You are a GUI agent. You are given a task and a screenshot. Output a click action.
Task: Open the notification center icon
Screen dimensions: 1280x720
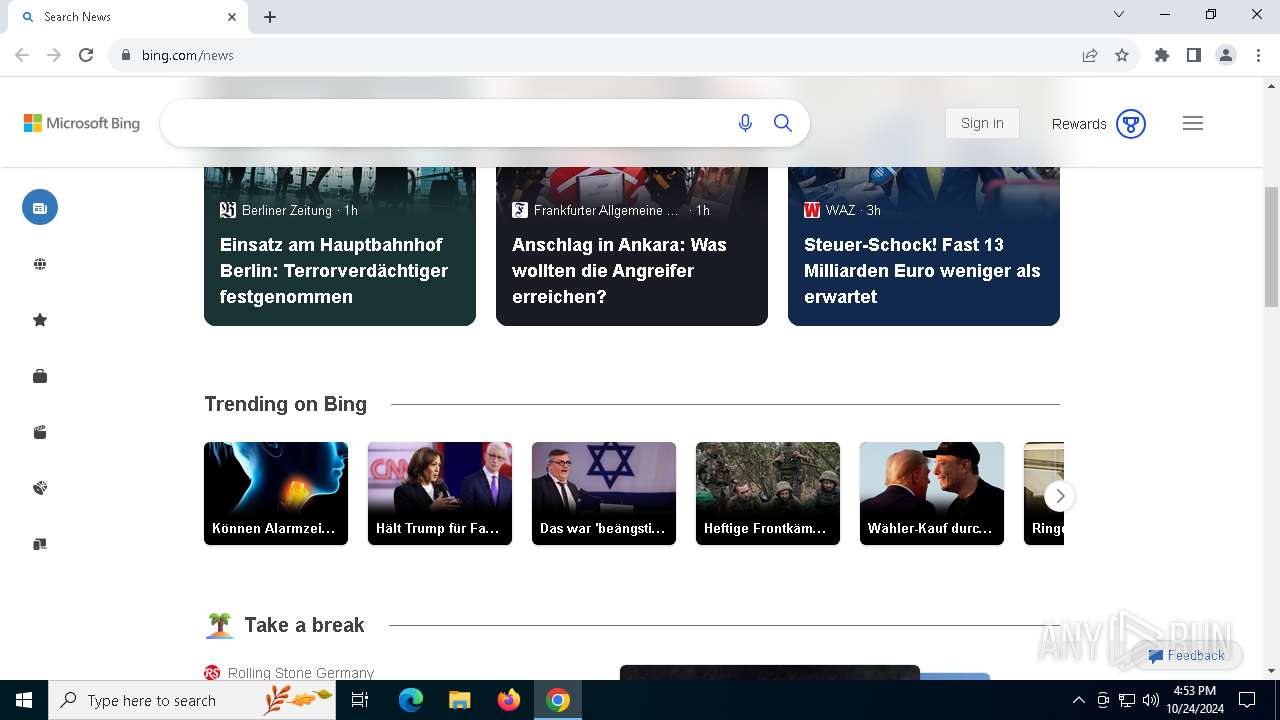coord(1247,700)
